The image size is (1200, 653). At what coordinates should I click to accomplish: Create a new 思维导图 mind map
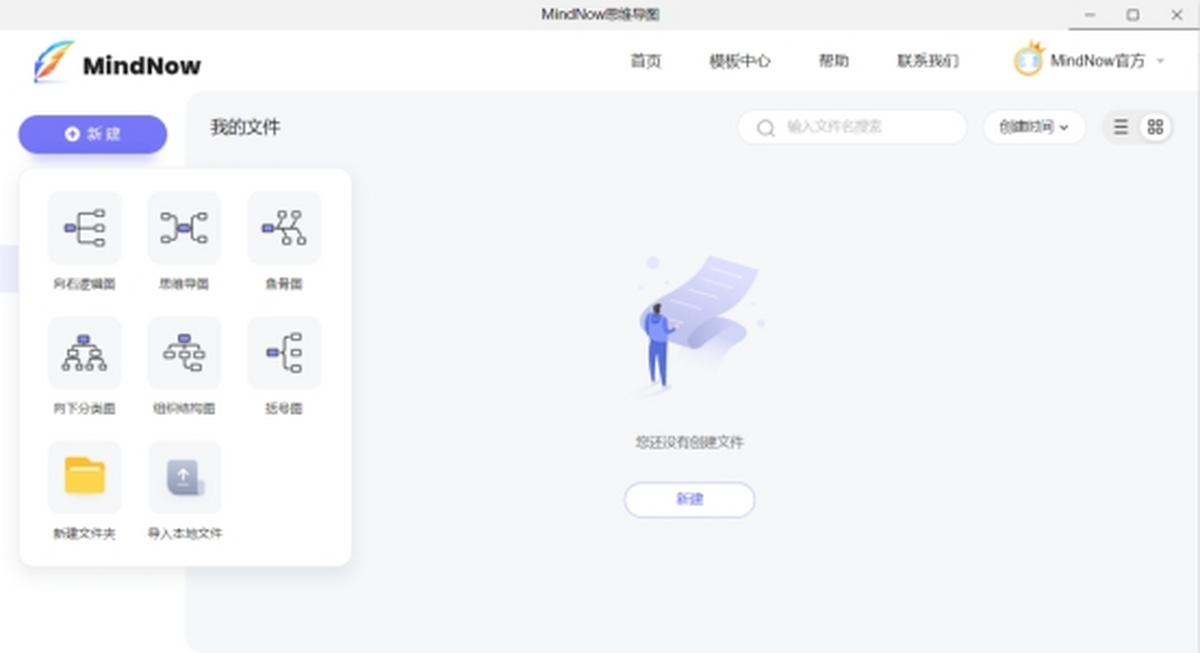pos(184,228)
